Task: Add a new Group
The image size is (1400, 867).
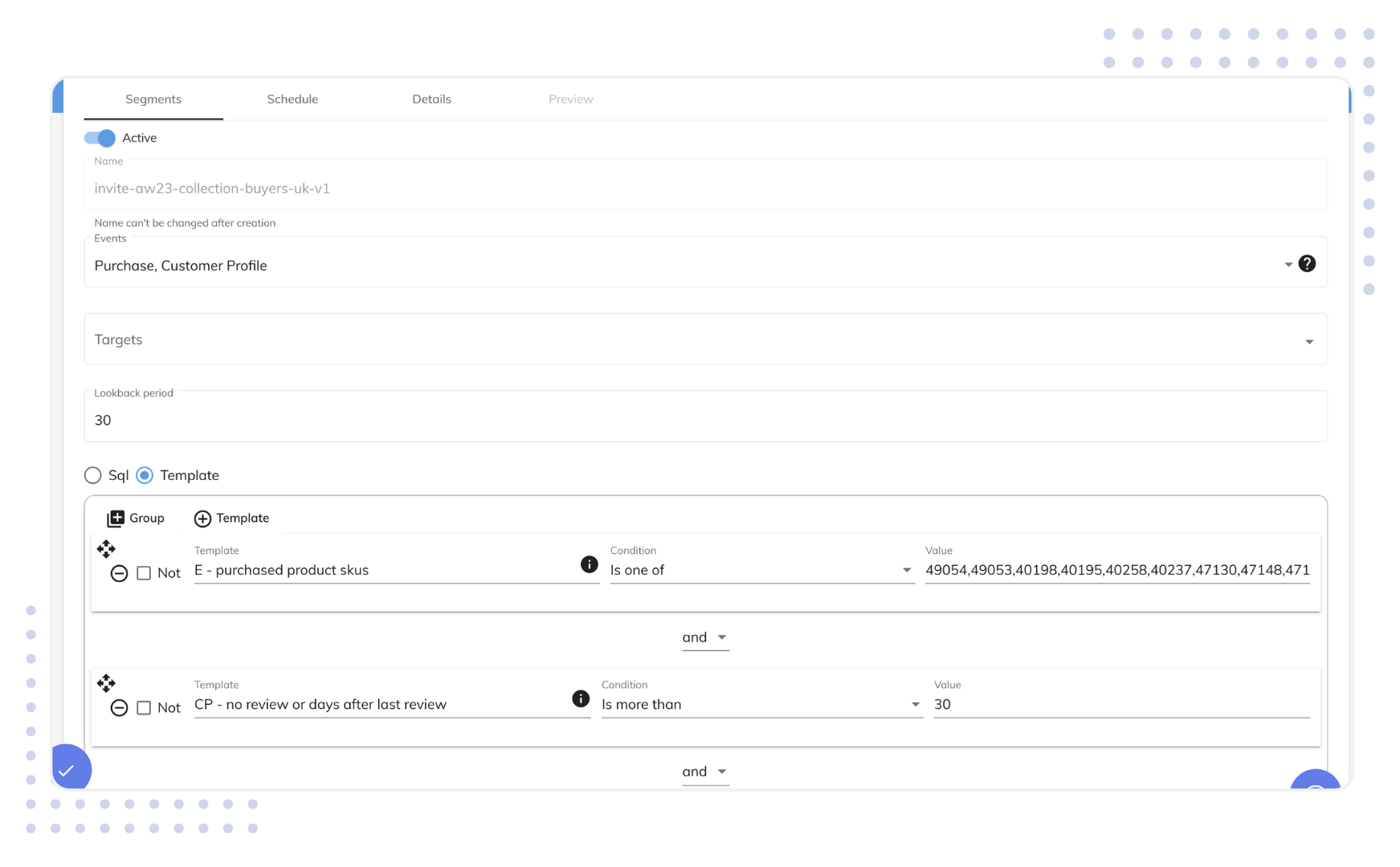Action: pos(135,518)
